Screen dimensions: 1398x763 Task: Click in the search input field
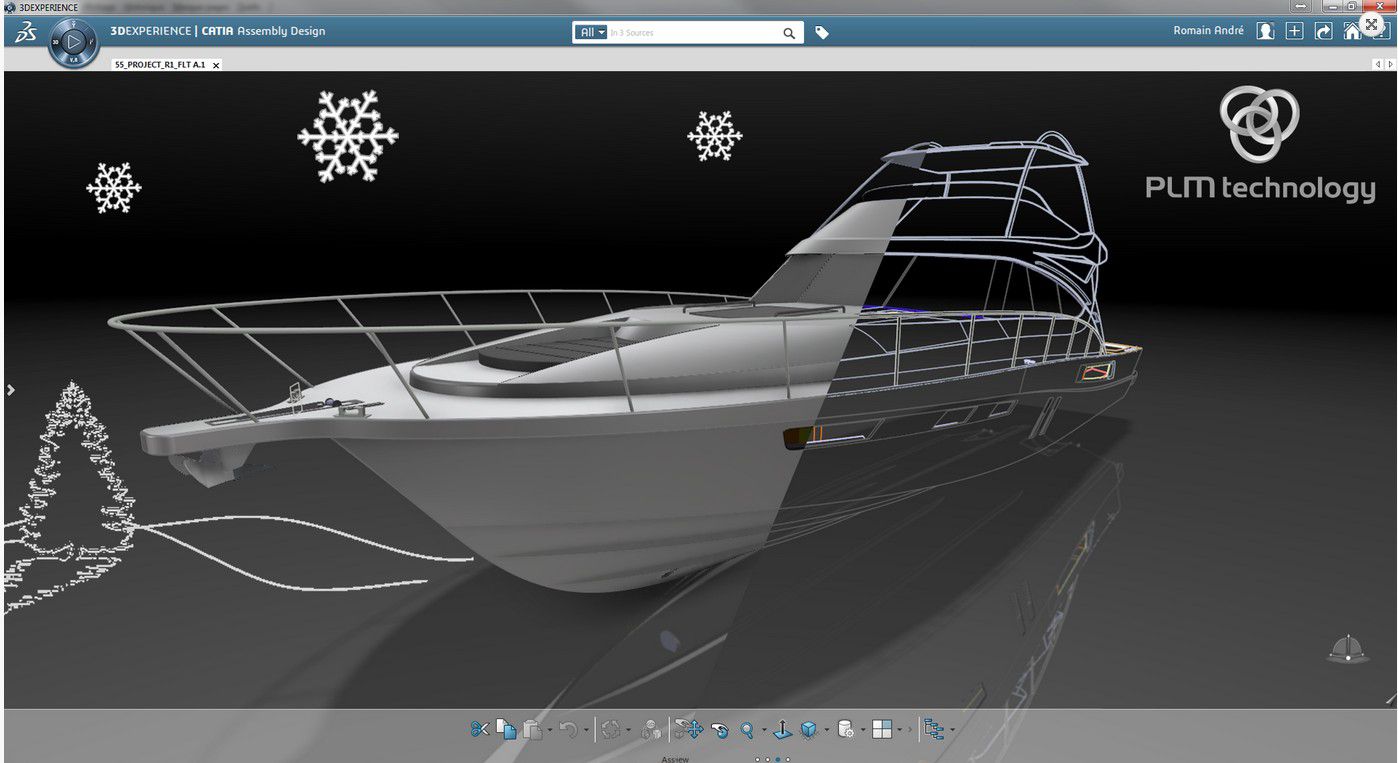[x=690, y=33]
